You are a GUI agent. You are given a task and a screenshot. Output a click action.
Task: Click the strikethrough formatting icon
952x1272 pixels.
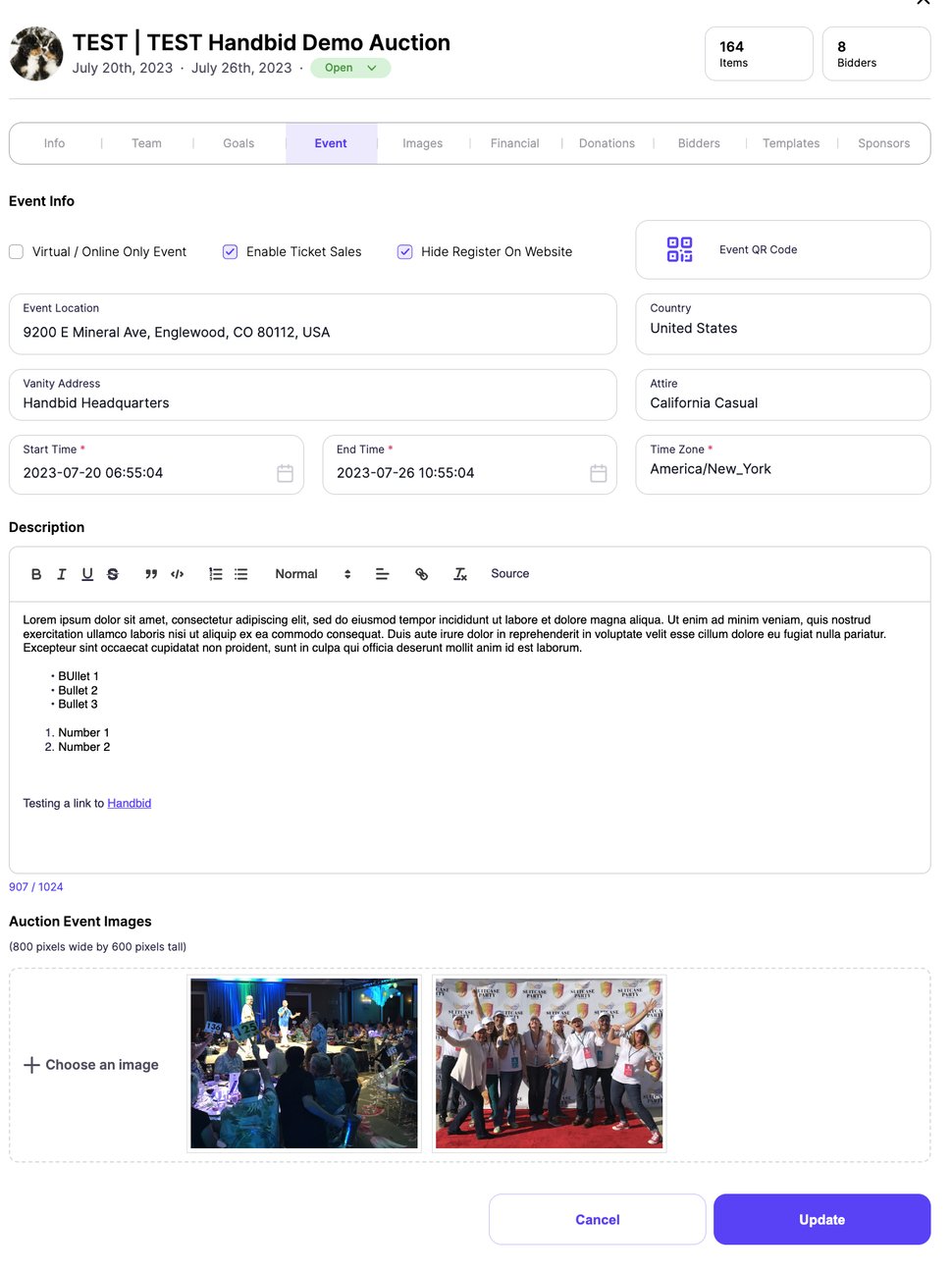[x=113, y=573]
